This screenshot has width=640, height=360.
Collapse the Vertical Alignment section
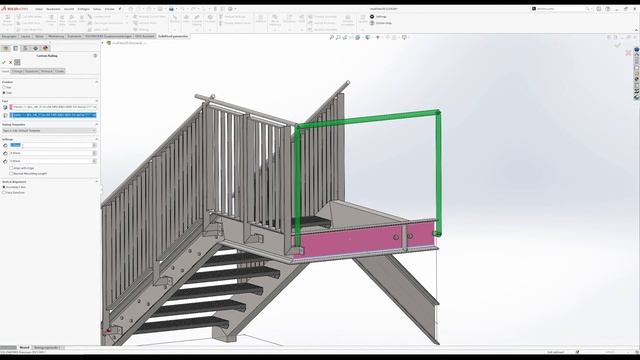[x=97, y=182]
